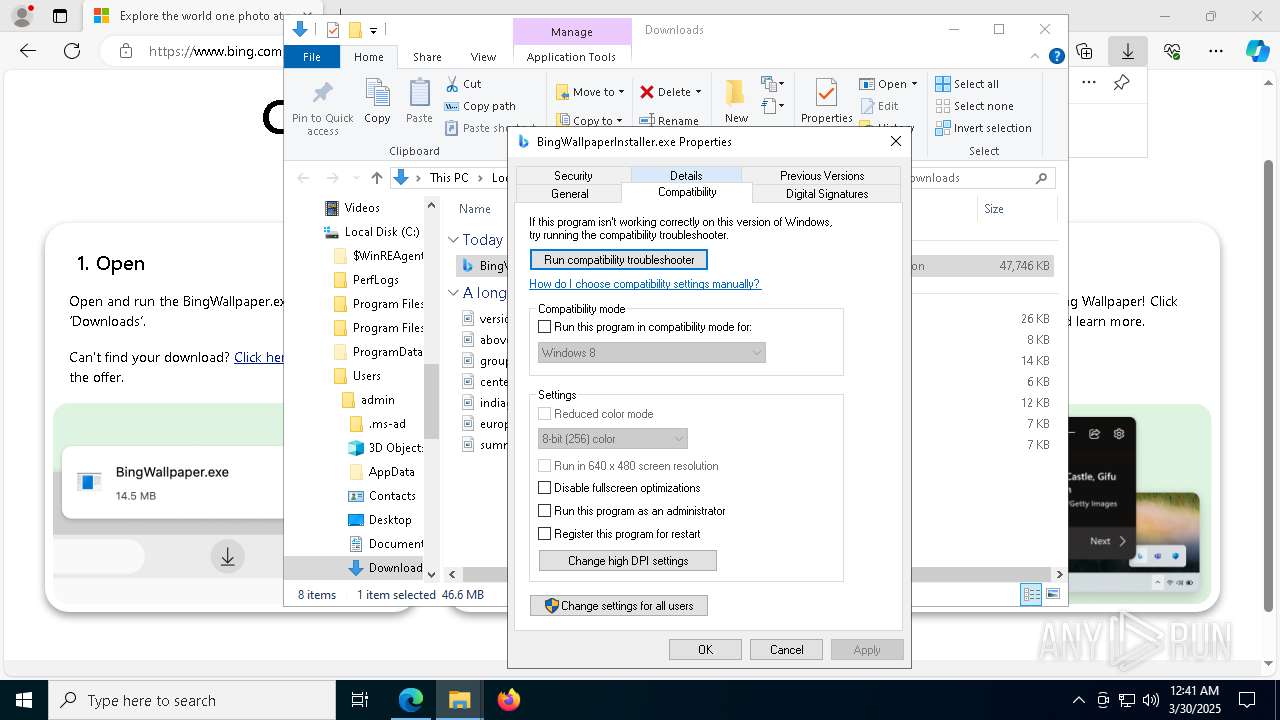
Task: Open the Previous Versions tab
Action: point(822,176)
